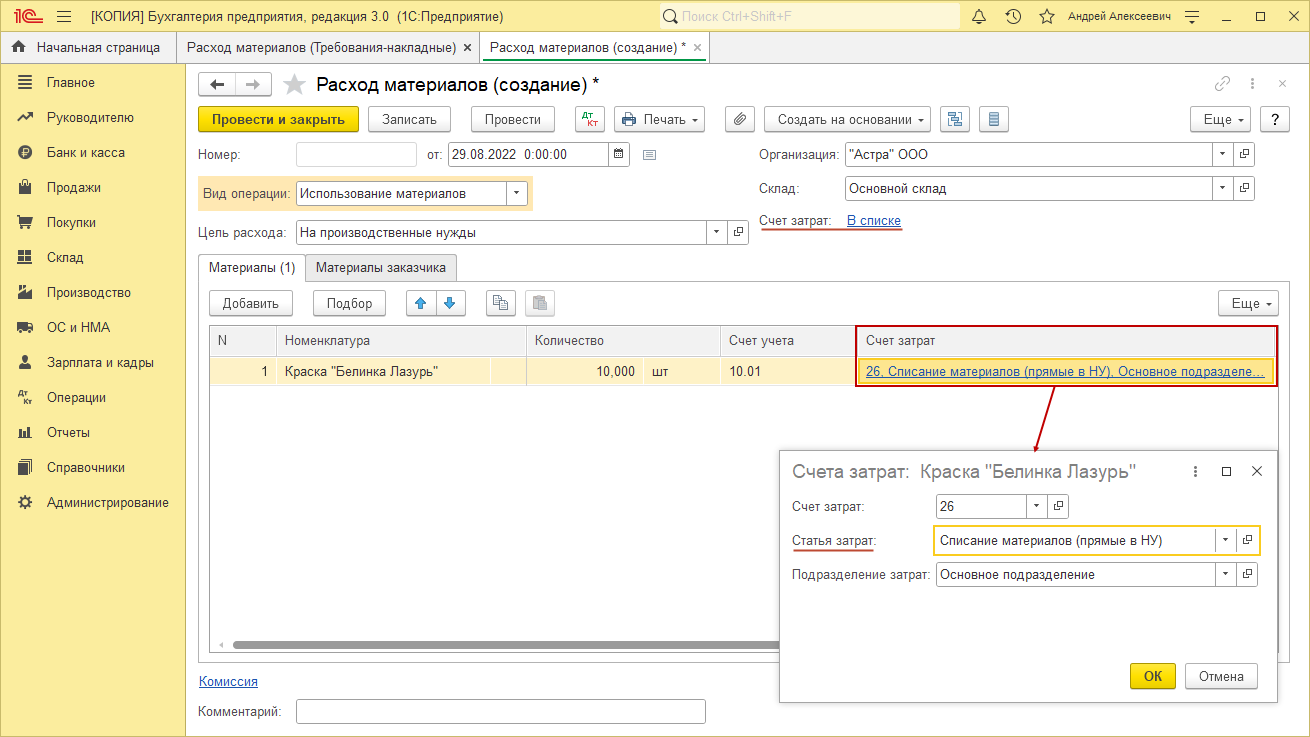1310x737 pixels.
Task: Open the Банк и касса section
Action: [x=86, y=152]
